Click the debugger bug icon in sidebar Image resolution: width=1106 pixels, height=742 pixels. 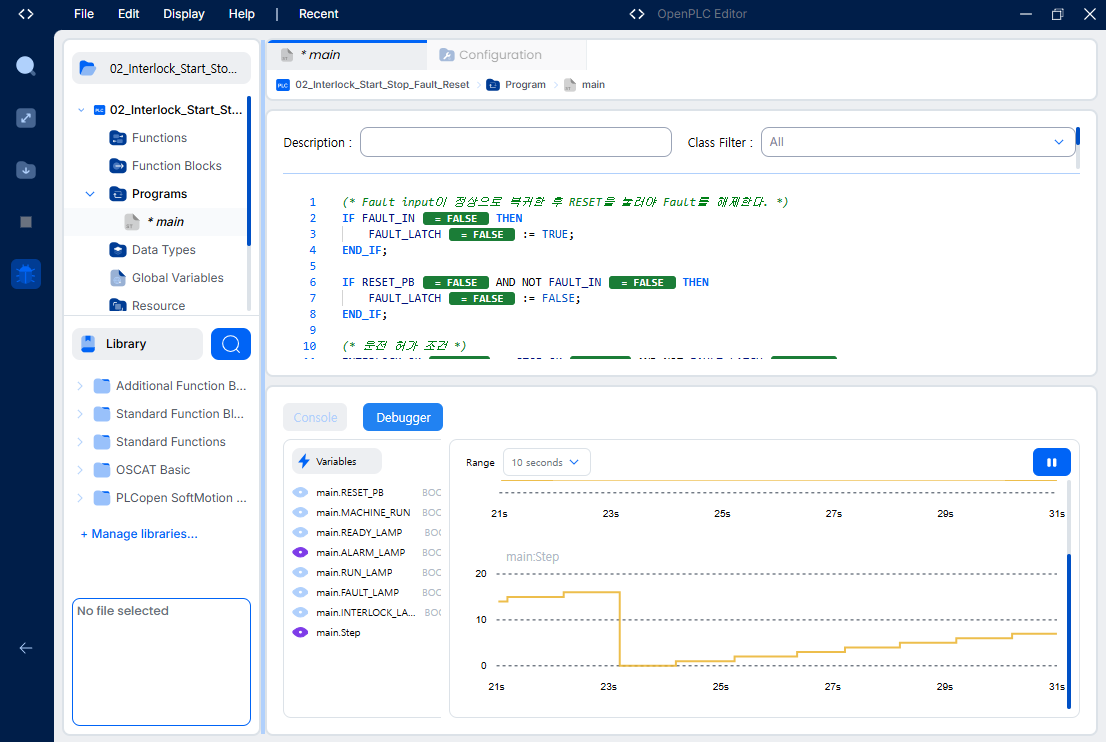click(x=26, y=274)
